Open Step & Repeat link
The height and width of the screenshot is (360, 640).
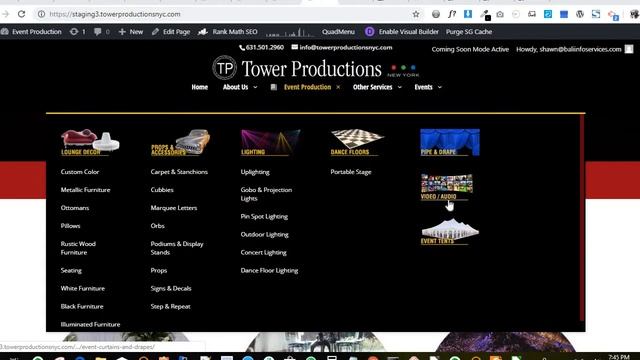(x=170, y=306)
